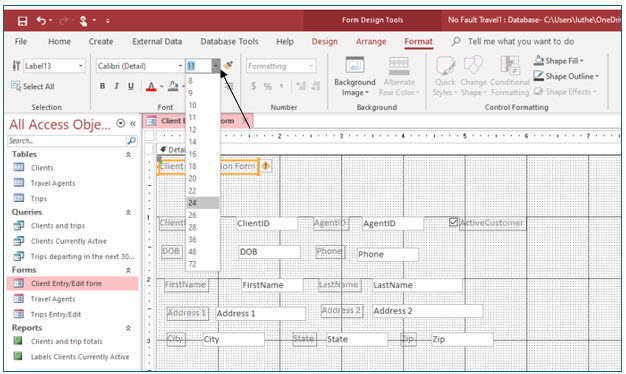The height and width of the screenshot is (374, 626).
Task: Open the Calibri (Detail) font name dropdown
Action: [180, 66]
